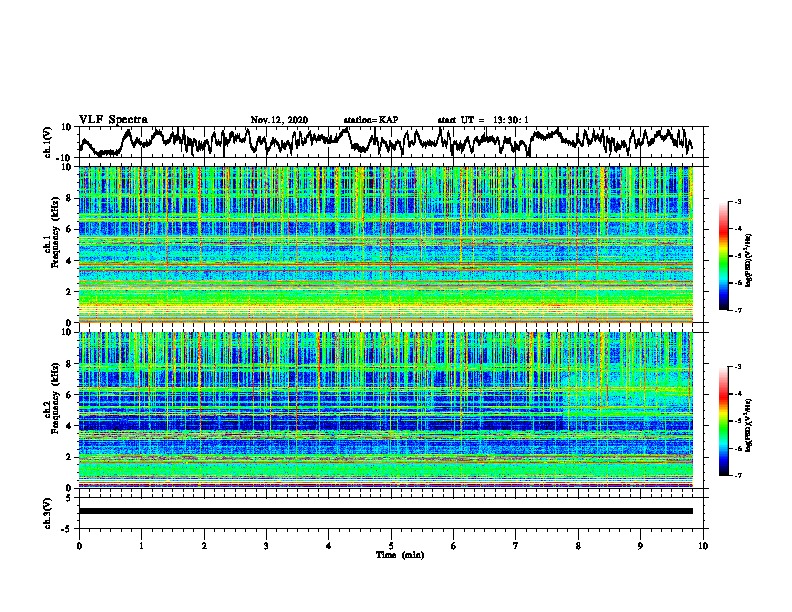Click the ch.1 color scale bar
Viewport: 792px width, 612px height.
[723, 256]
